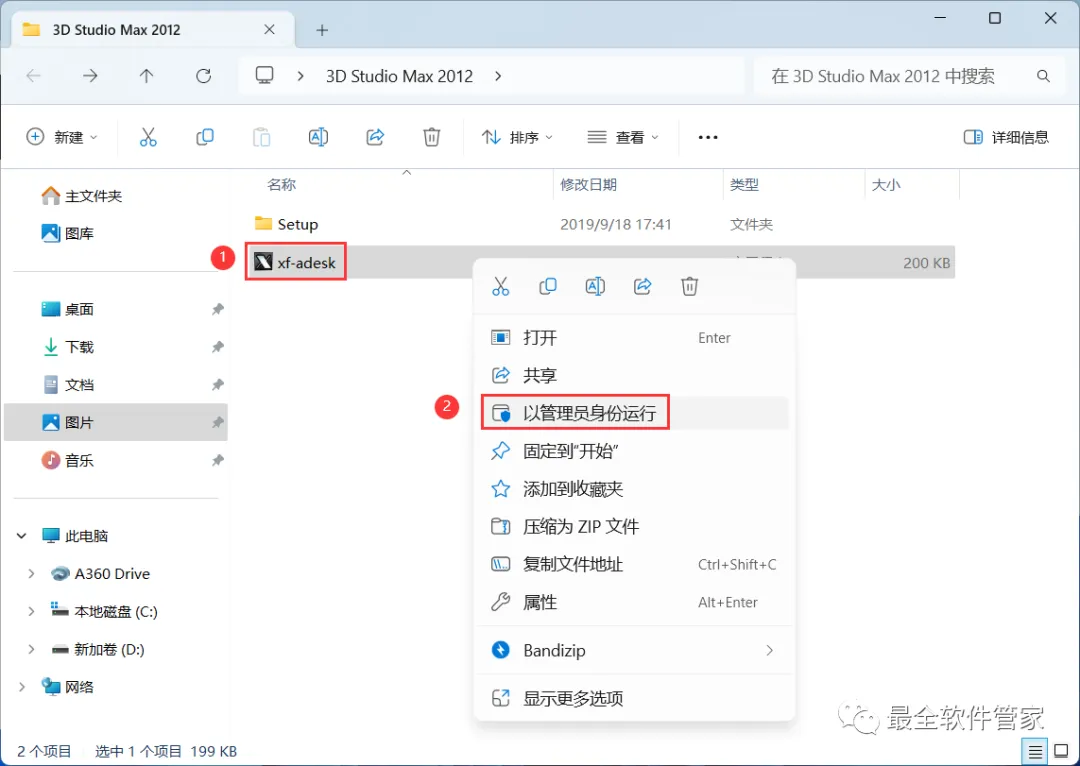Screen dimensions: 1080x766
Task: Sort by the 名称 column header
Action: click(281, 185)
